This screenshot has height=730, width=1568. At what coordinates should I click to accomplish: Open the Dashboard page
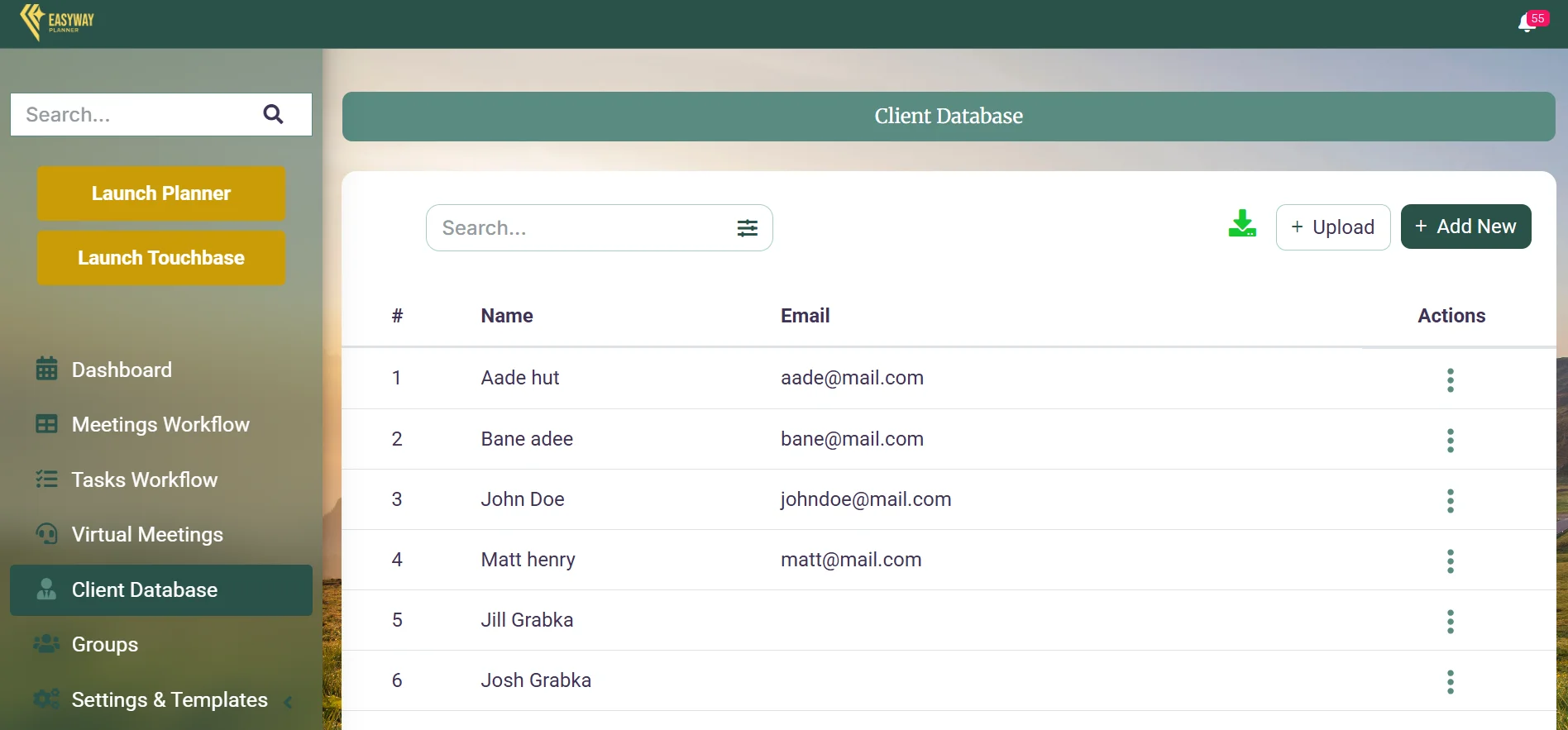(x=122, y=370)
